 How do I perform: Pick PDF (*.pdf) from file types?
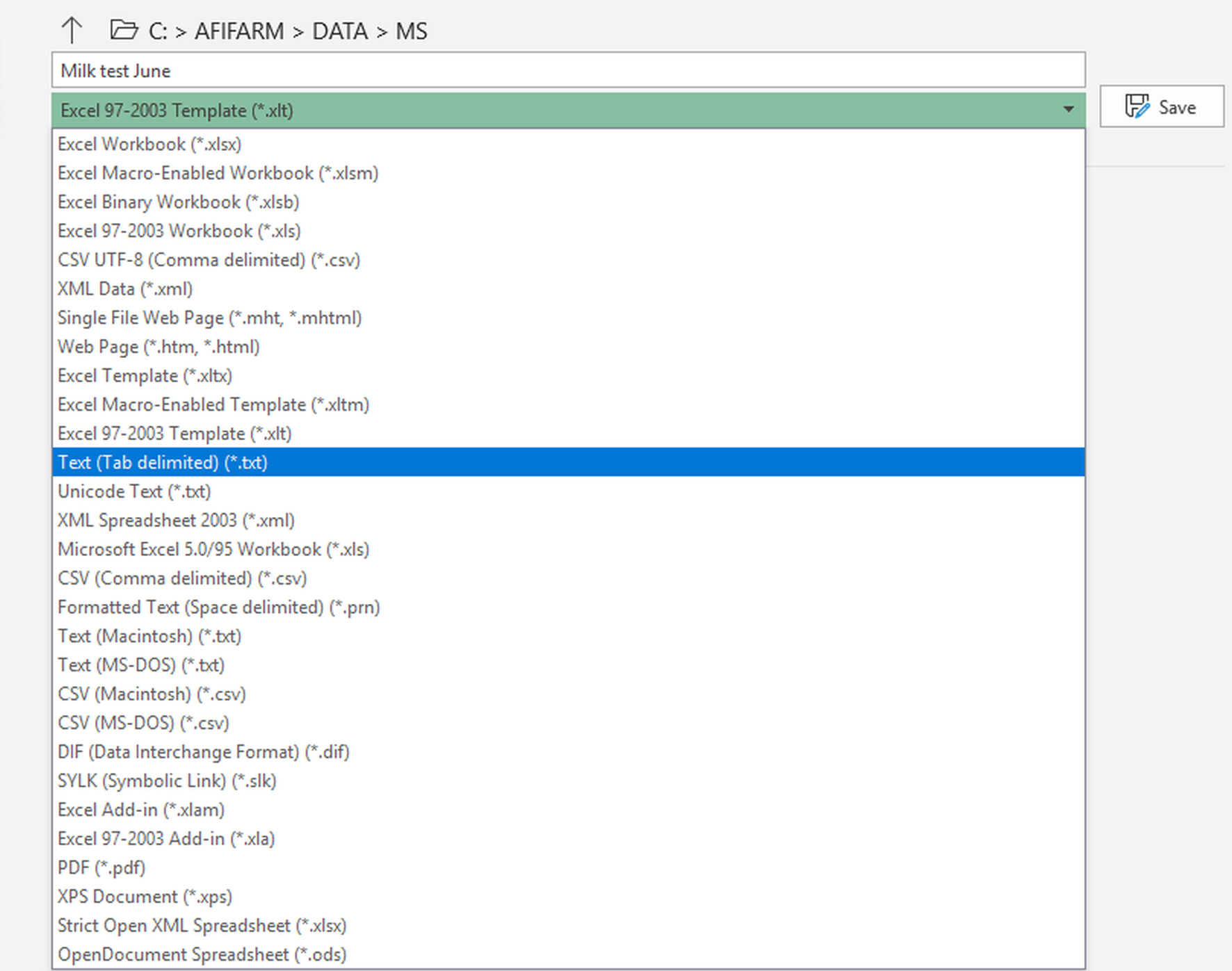coord(102,867)
